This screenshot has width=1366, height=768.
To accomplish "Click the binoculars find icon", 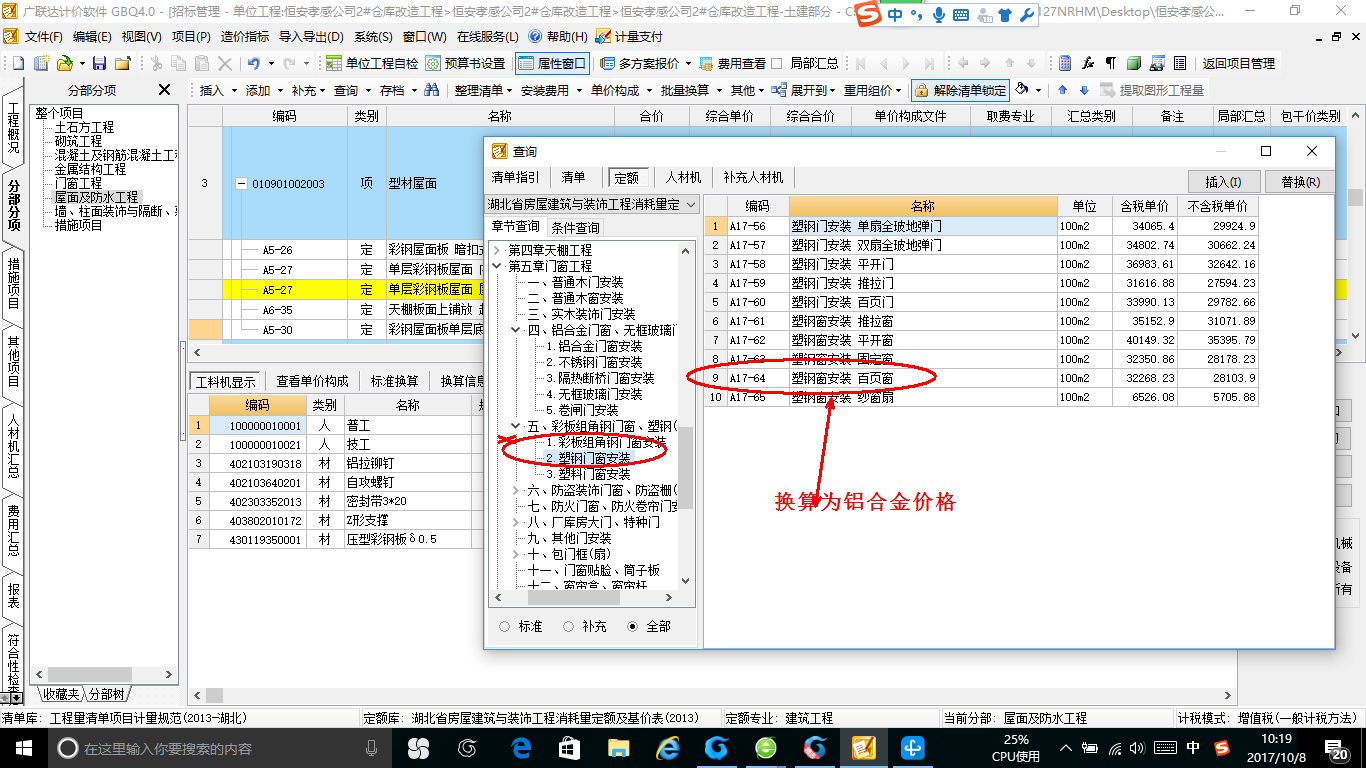I will pyautogui.click(x=432, y=90).
